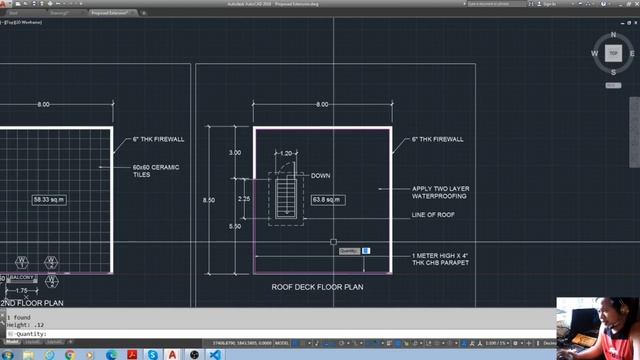Click the viewport controls label Top 2D Wireframe
Viewport: 640px width, 360px height.
coord(21,22)
